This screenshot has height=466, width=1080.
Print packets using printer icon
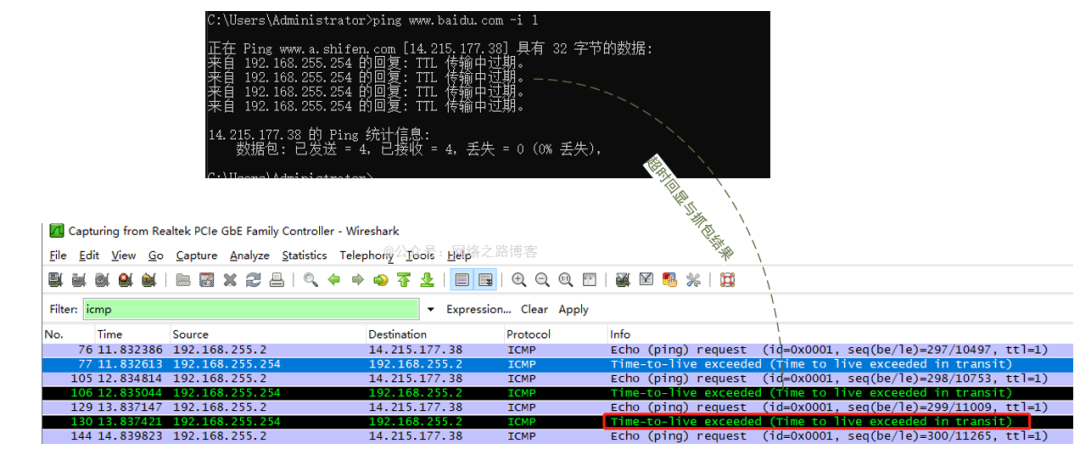[277, 279]
